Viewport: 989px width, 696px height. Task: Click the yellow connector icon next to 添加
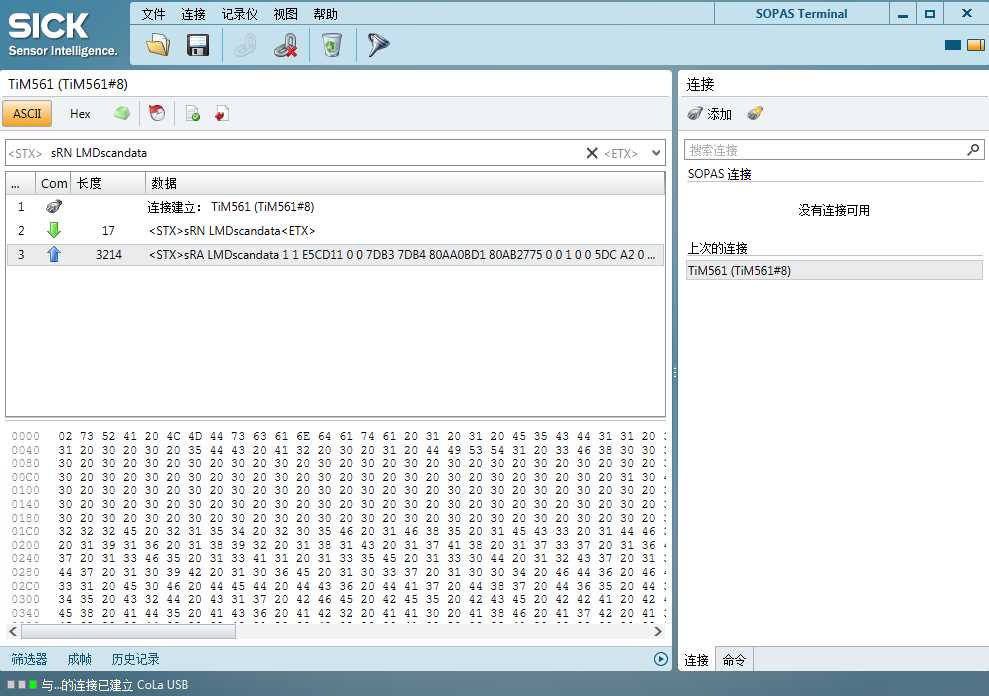(x=754, y=113)
